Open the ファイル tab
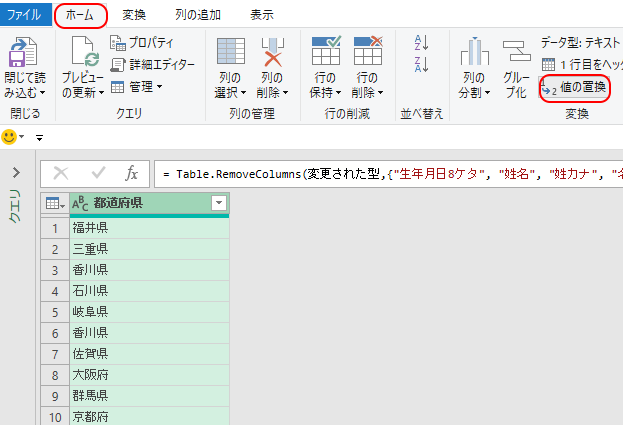This screenshot has height=425, width=623. click(x=25, y=15)
